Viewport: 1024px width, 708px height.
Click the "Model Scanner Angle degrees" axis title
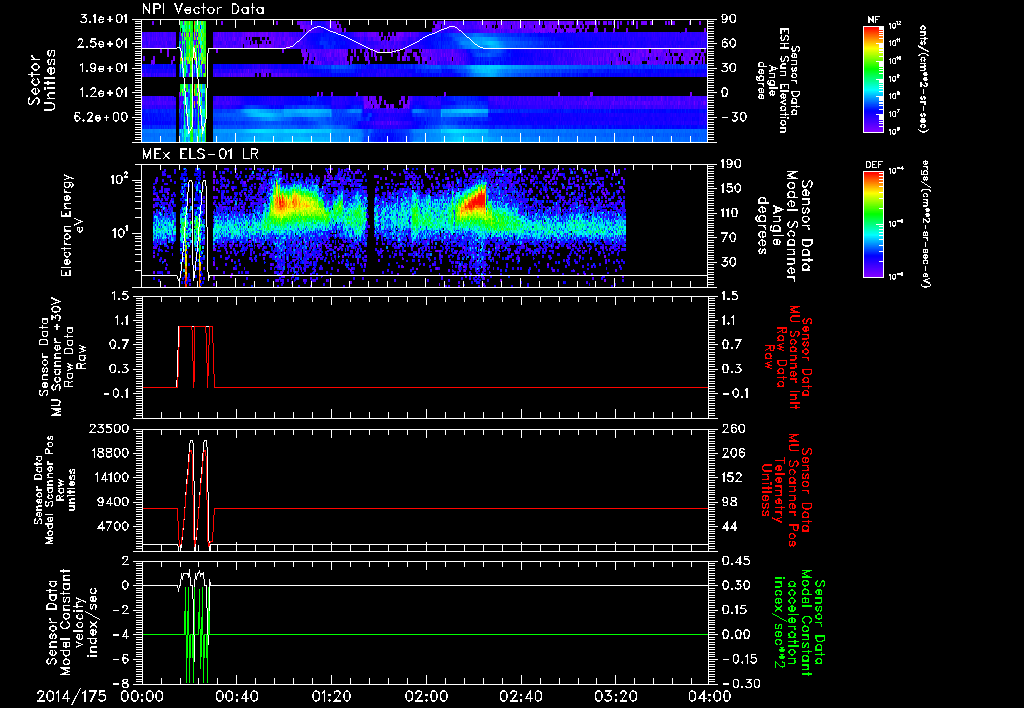pyautogui.click(x=784, y=226)
